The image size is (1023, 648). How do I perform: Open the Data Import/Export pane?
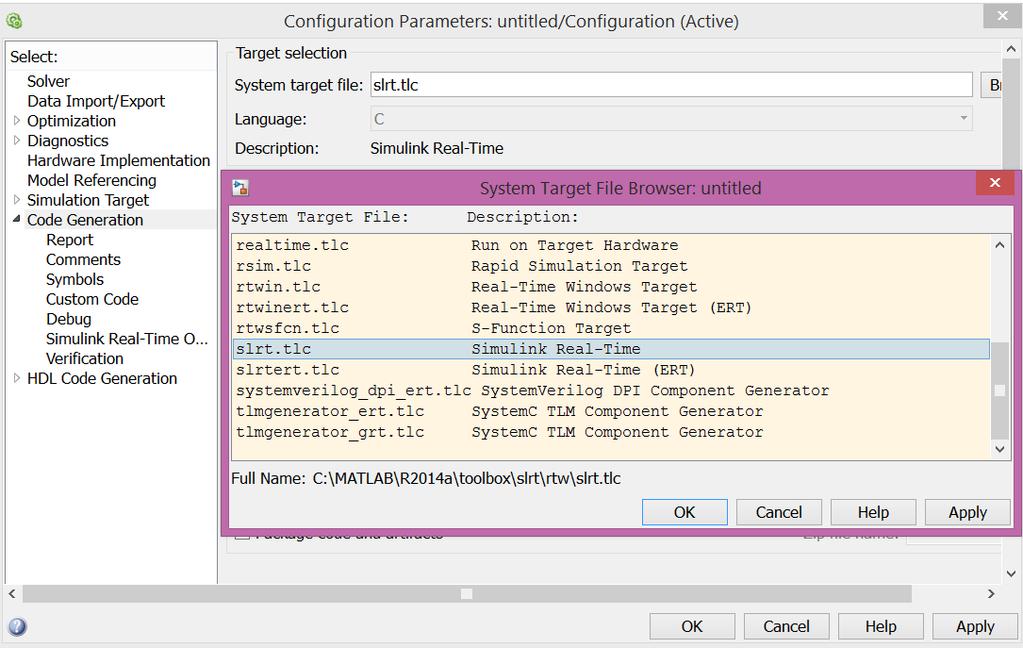[96, 101]
